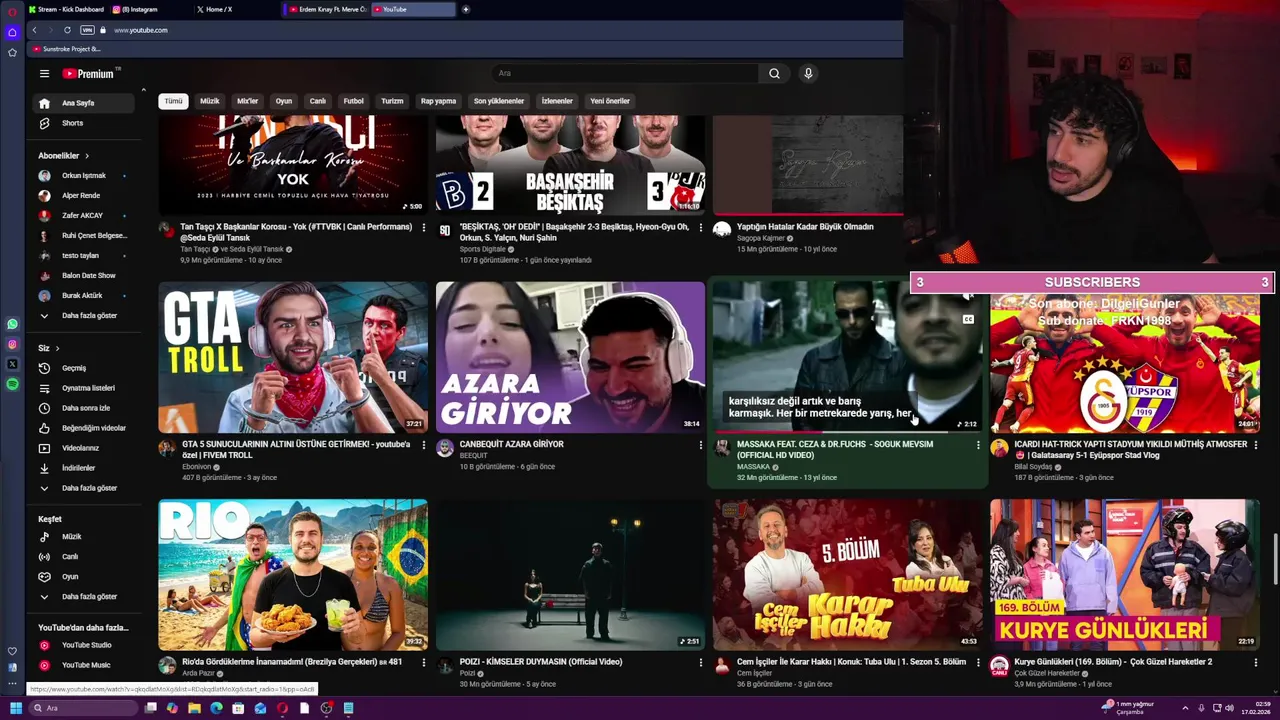Open YouTube Music link in sidebar
Image resolution: width=1280 pixels, height=720 pixels.
[84, 665]
